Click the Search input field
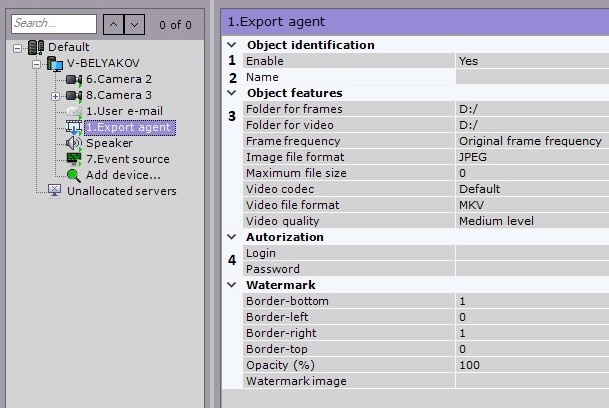The height and width of the screenshot is (408, 609). pos(54,23)
